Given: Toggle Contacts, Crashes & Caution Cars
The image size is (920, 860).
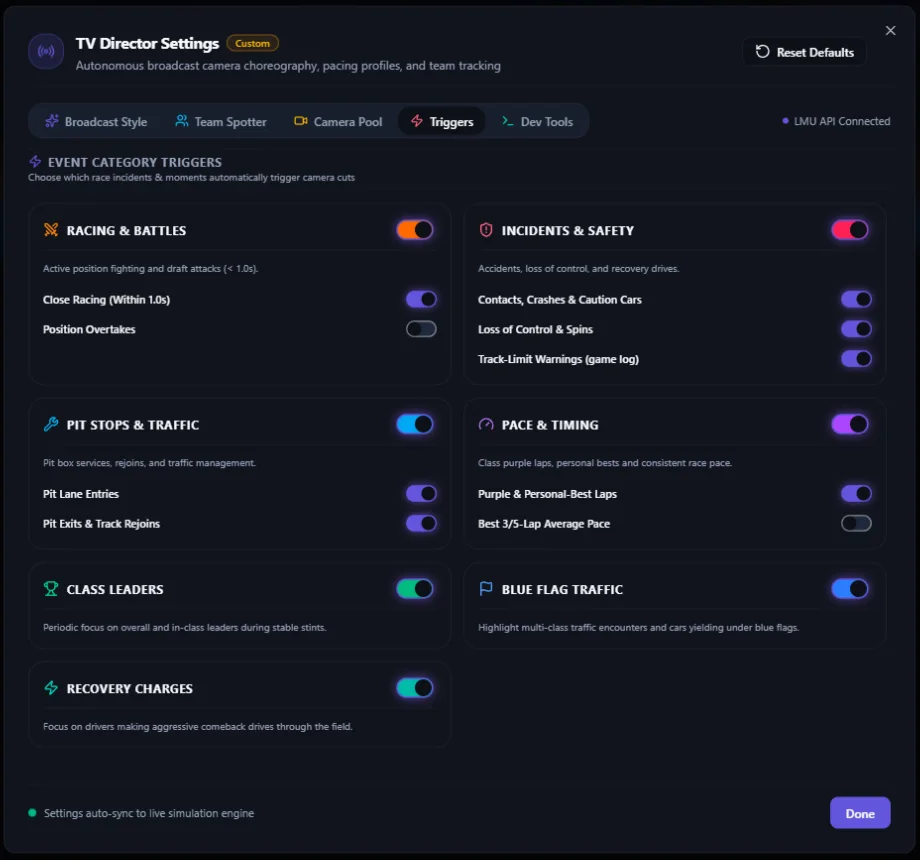Looking at the screenshot, I should tap(856, 299).
